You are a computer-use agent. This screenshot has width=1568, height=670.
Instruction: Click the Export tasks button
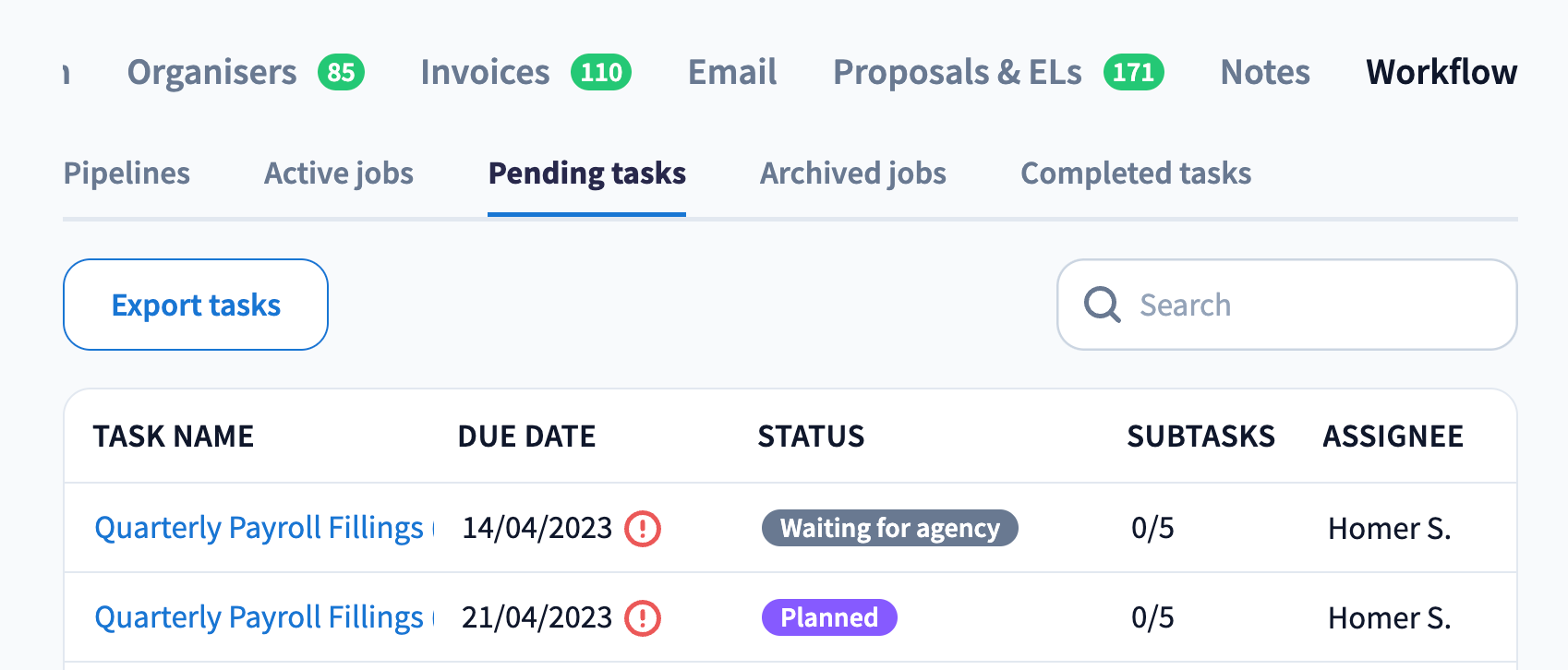(x=196, y=305)
